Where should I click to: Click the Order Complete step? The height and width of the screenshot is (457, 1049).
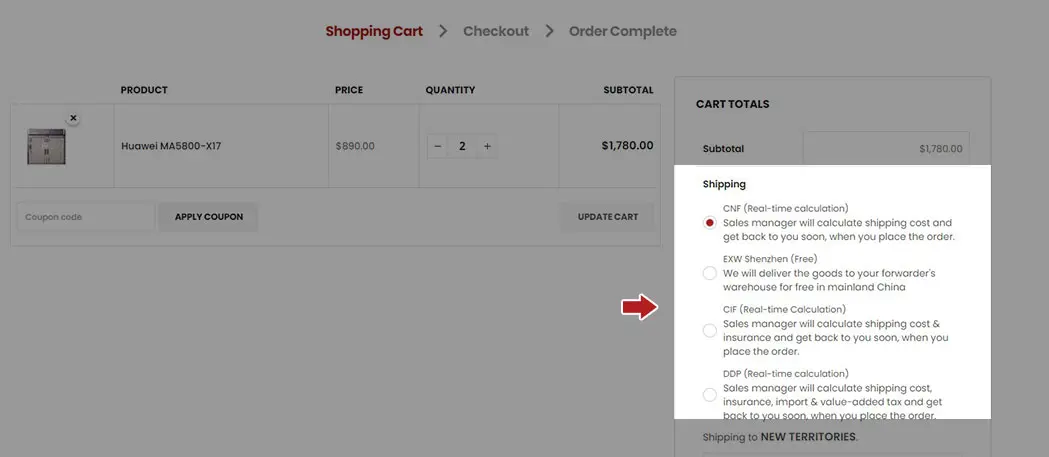point(622,31)
